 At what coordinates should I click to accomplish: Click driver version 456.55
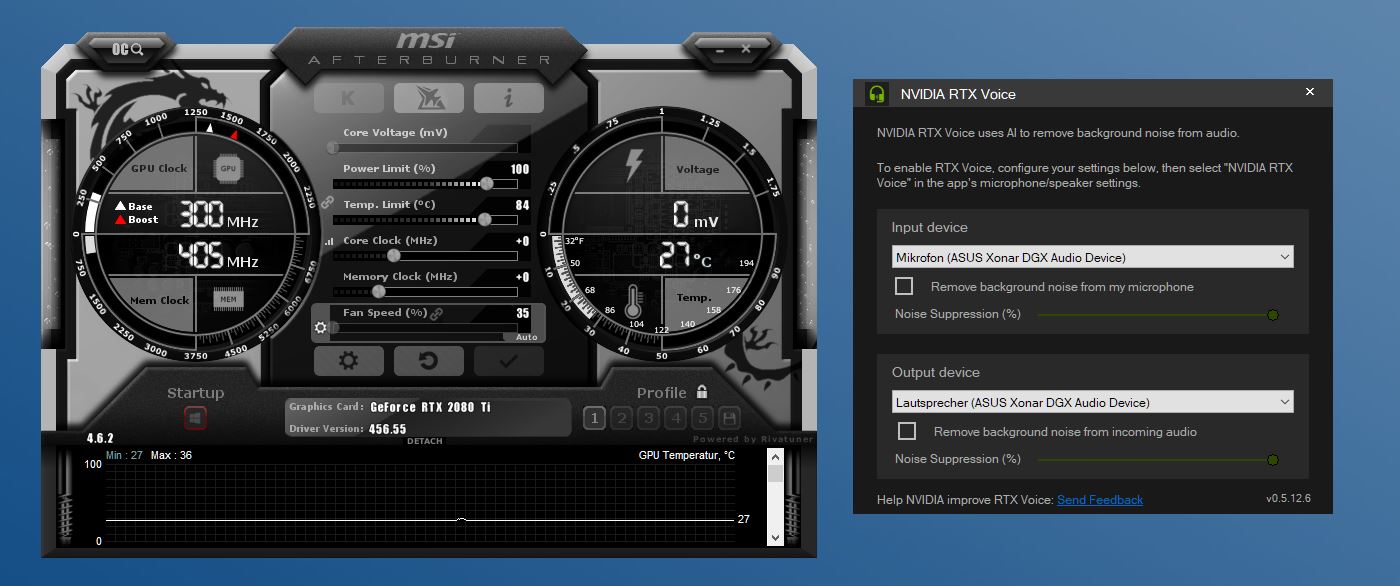pos(387,429)
